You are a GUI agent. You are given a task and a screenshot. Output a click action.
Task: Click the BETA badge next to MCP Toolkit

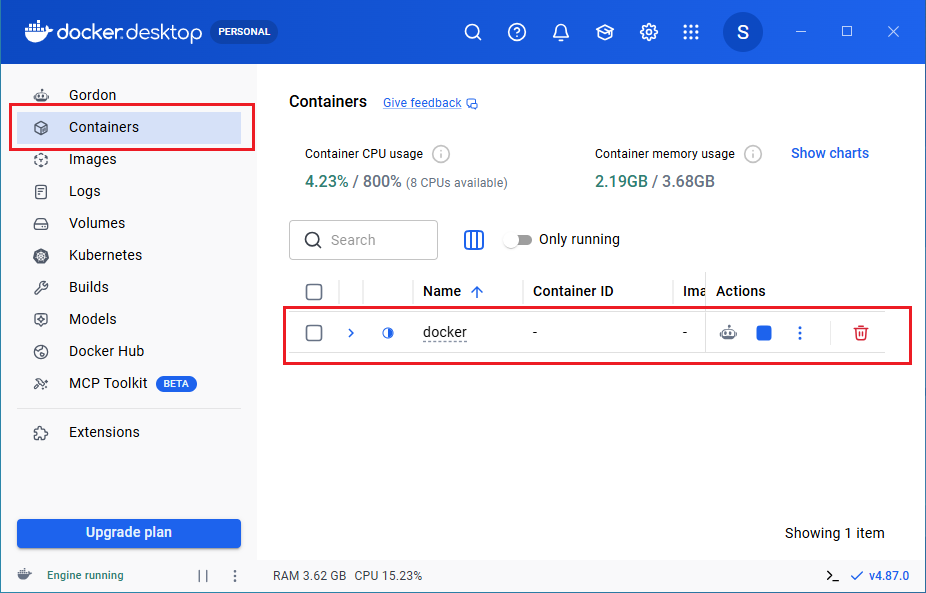[176, 384]
